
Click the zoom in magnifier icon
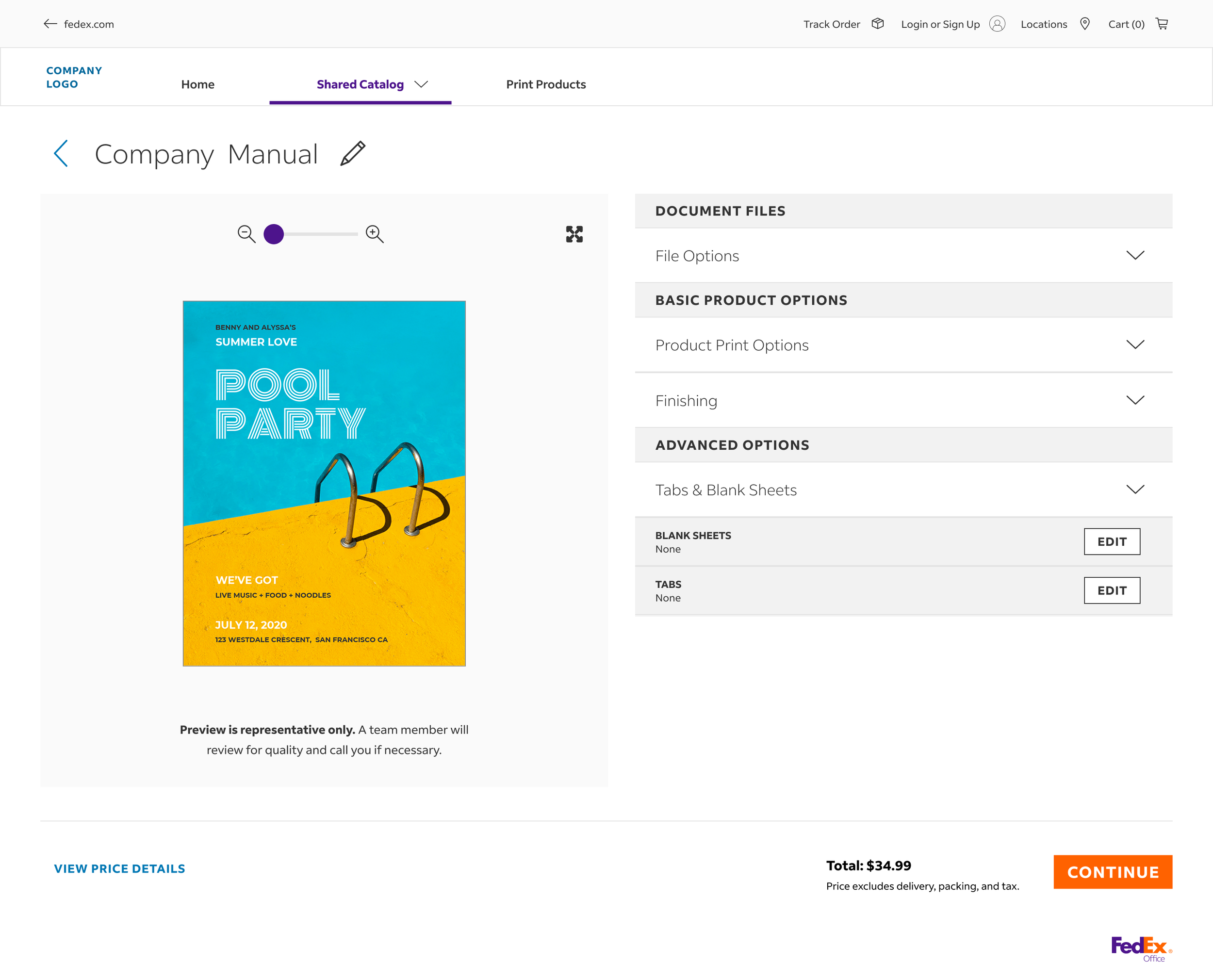pos(374,234)
